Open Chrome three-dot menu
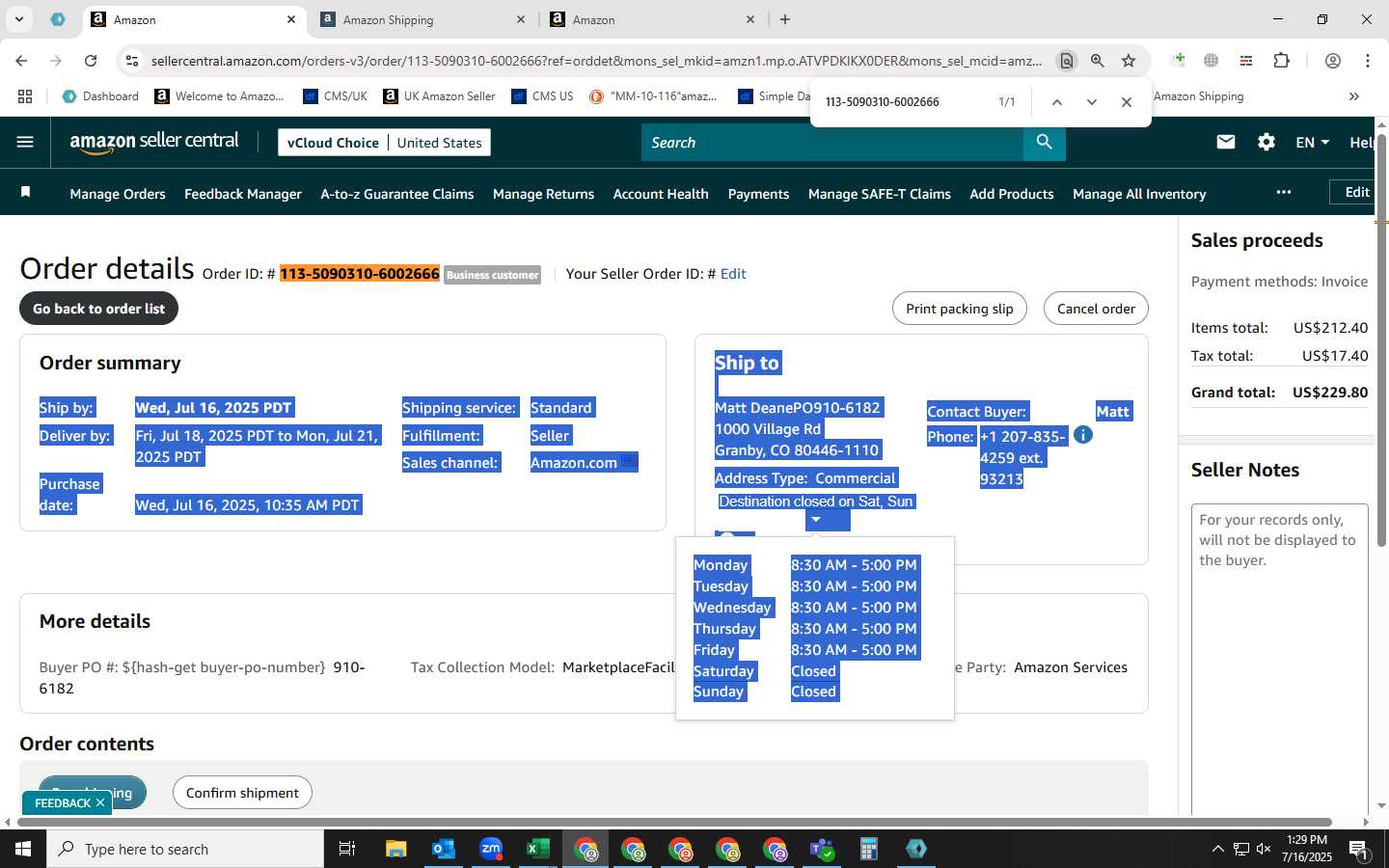 1368,61
